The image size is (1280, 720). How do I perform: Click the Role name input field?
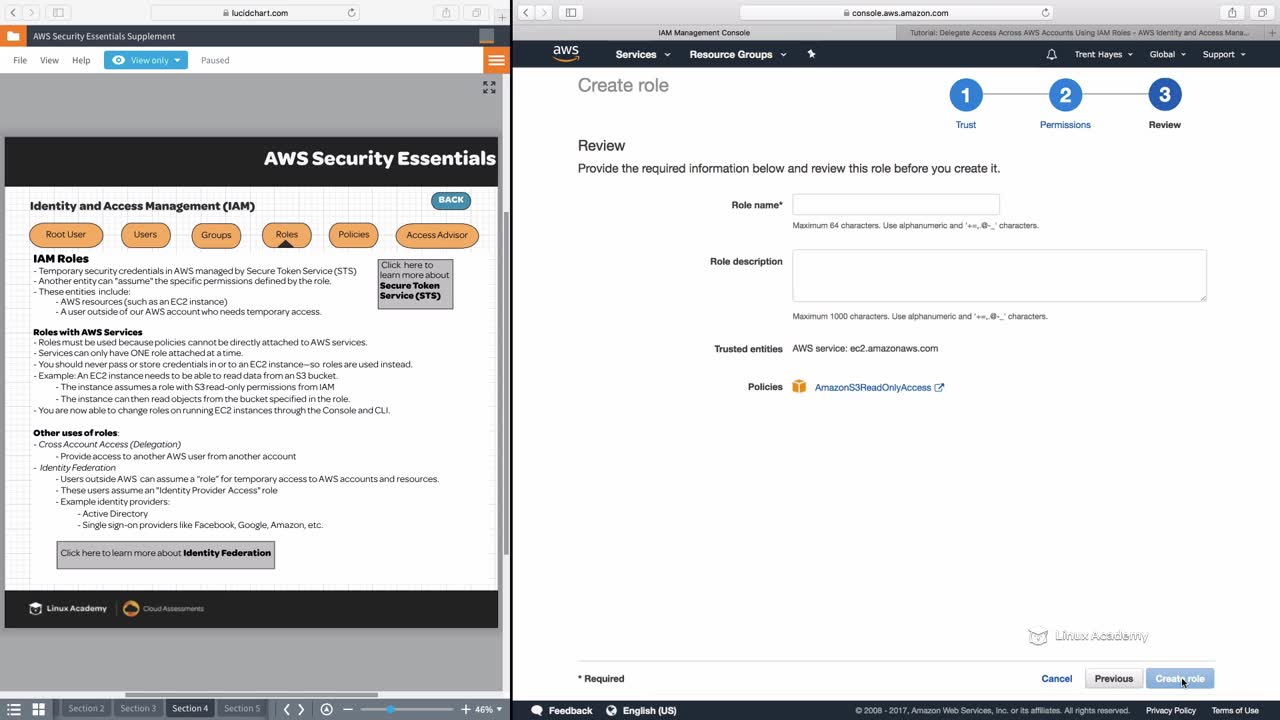tap(896, 205)
